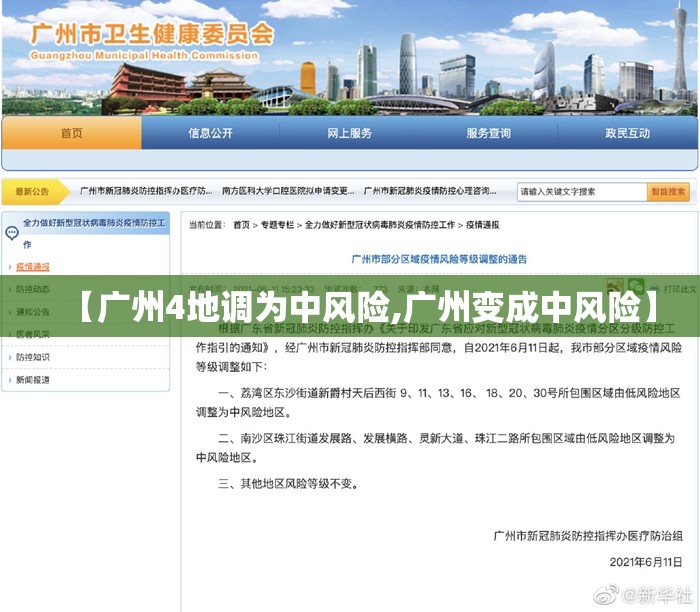Click the Guangzhou Municipal Health Commission subtitle
The width and height of the screenshot is (700, 612).
coord(144,56)
